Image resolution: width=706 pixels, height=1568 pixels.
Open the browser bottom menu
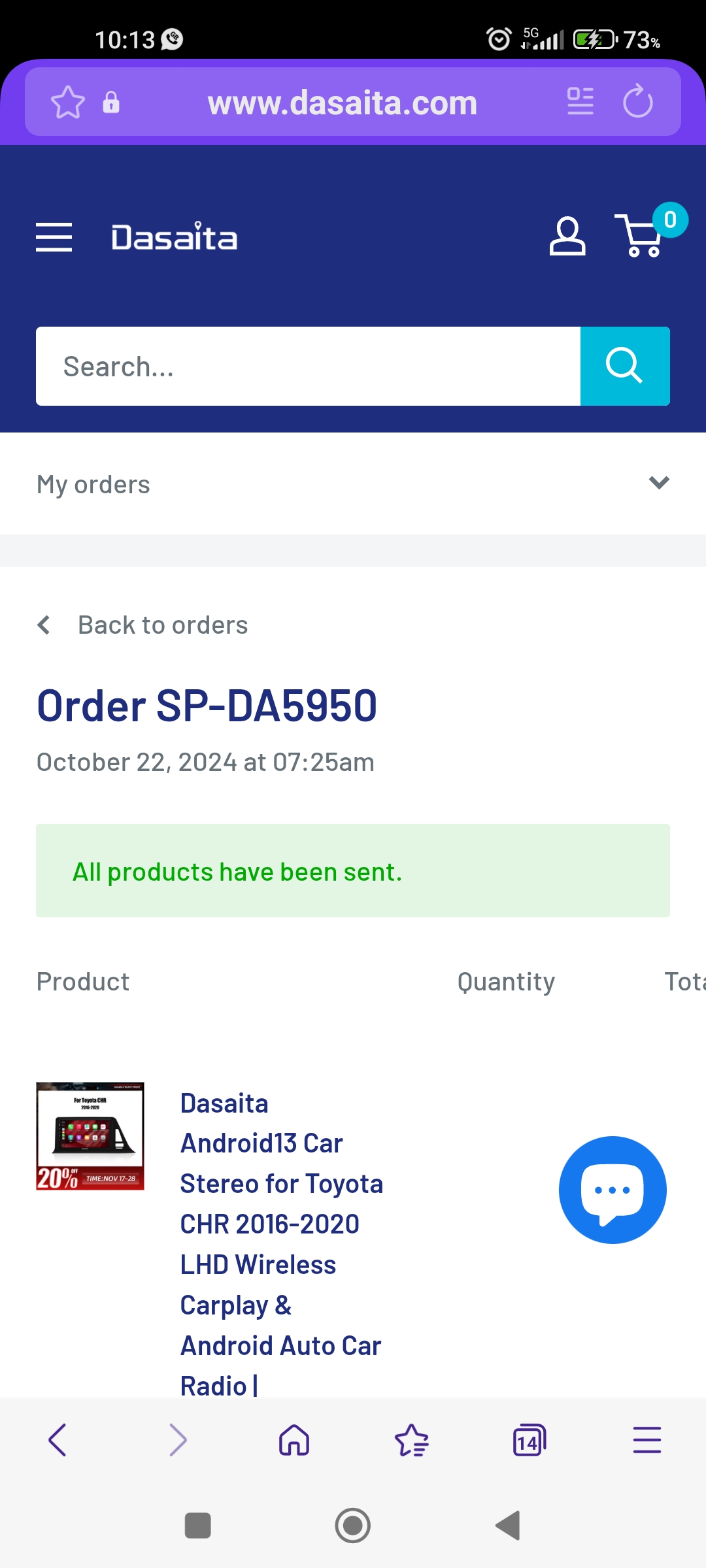[647, 1440]
